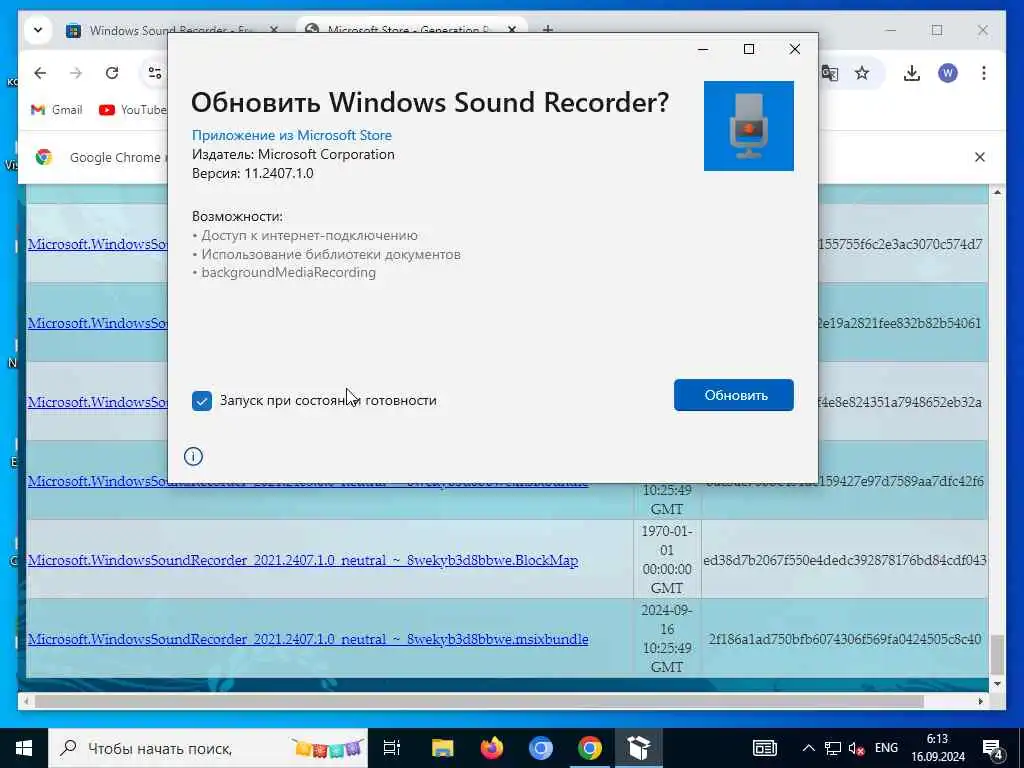Dismiss the Google Chrome notification bar
Image resolution: width=1024 pixels, height=768 pixels.
click(x=980, y=157)
